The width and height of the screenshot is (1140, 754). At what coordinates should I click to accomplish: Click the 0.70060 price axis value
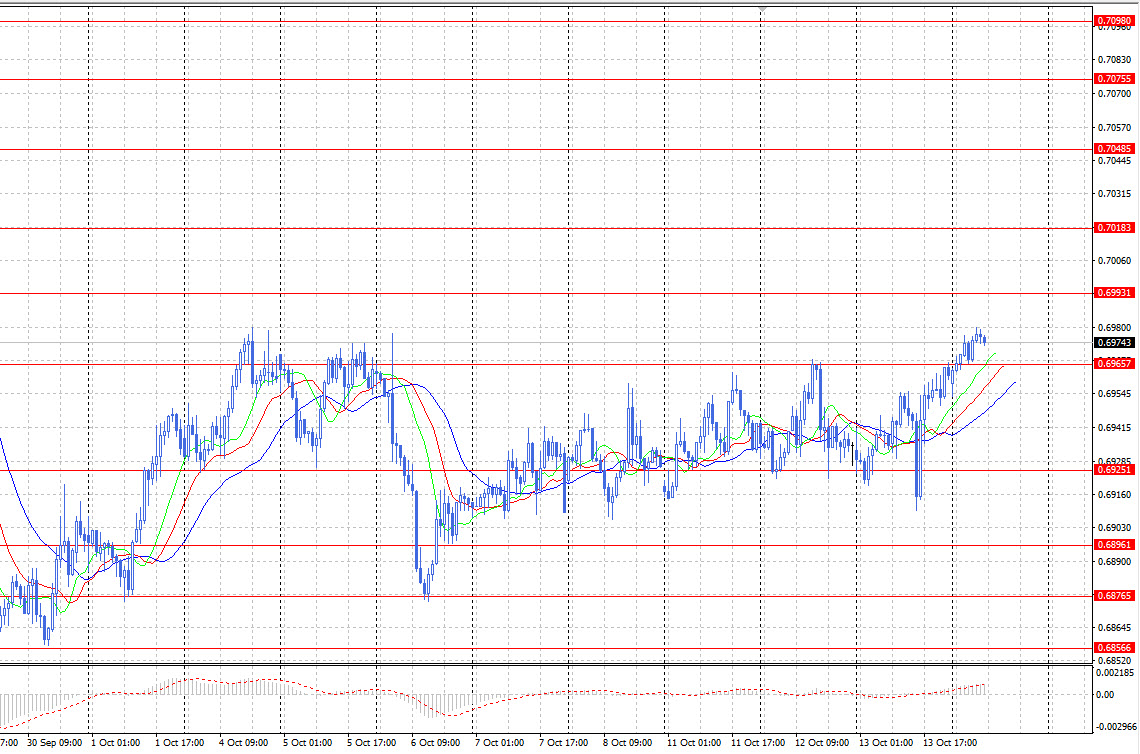(1114, 260)
